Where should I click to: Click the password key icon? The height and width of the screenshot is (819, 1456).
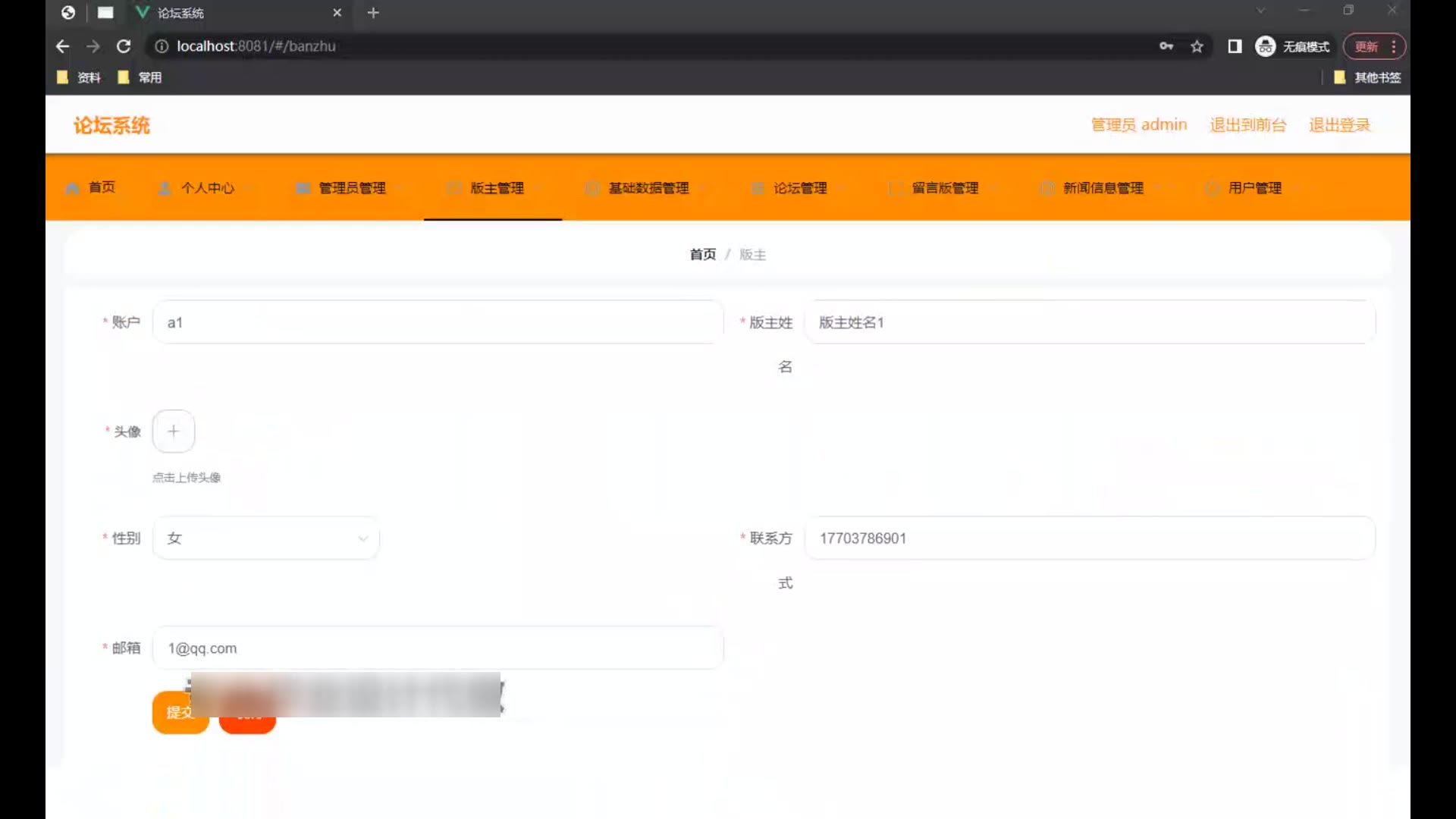coord(1166,46)
